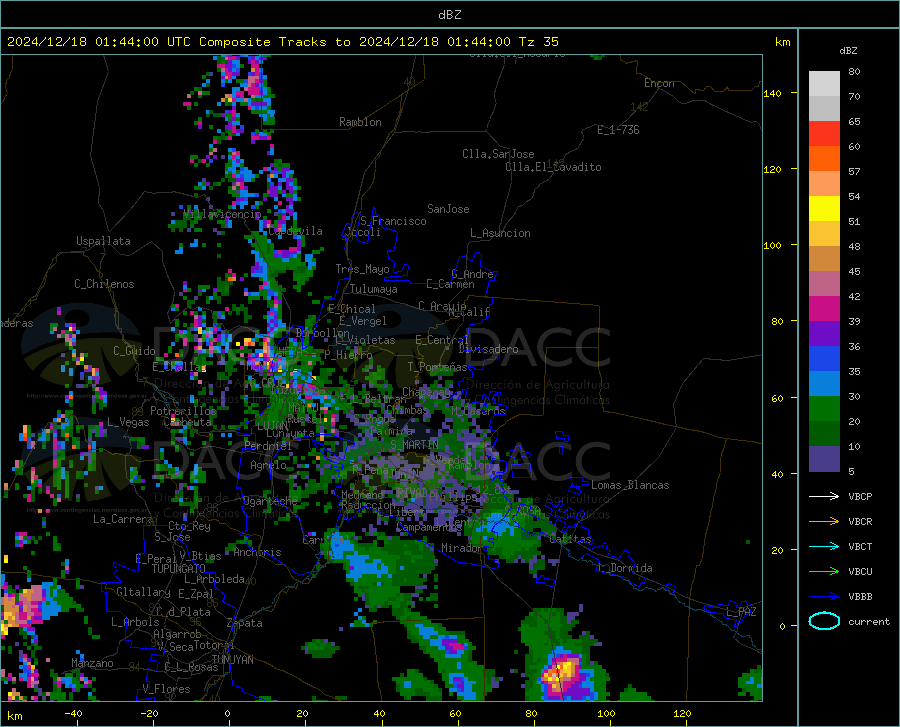
Task: Click the Manzano label
Action: 92,663
